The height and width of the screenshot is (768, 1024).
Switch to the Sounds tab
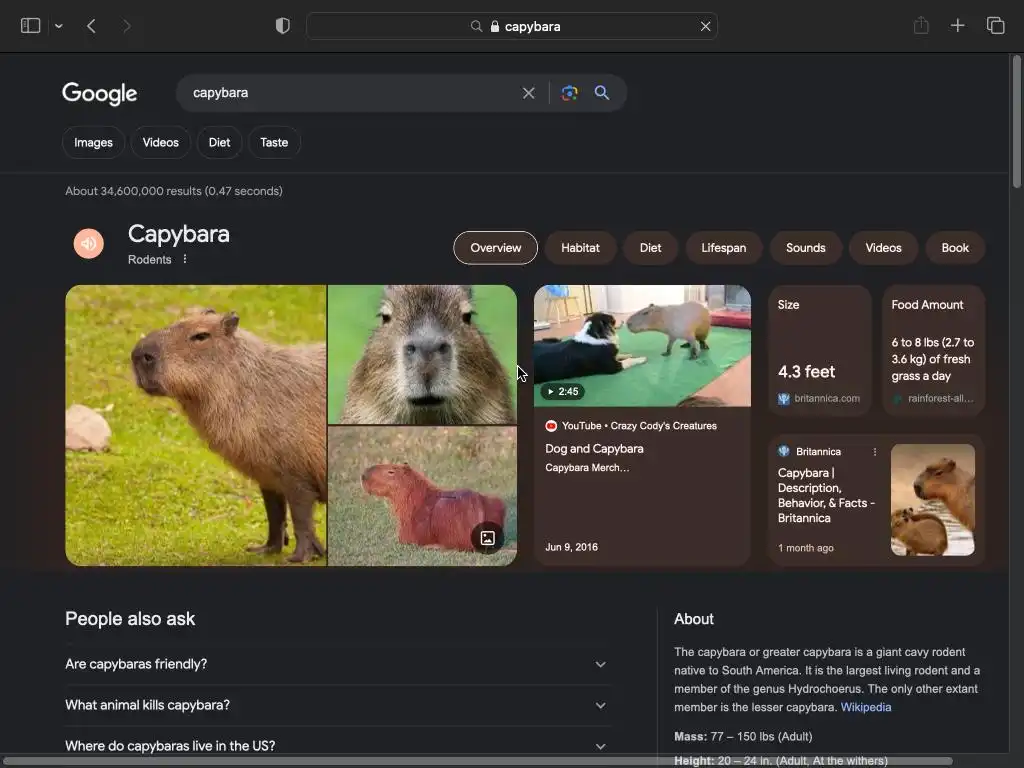805,248
